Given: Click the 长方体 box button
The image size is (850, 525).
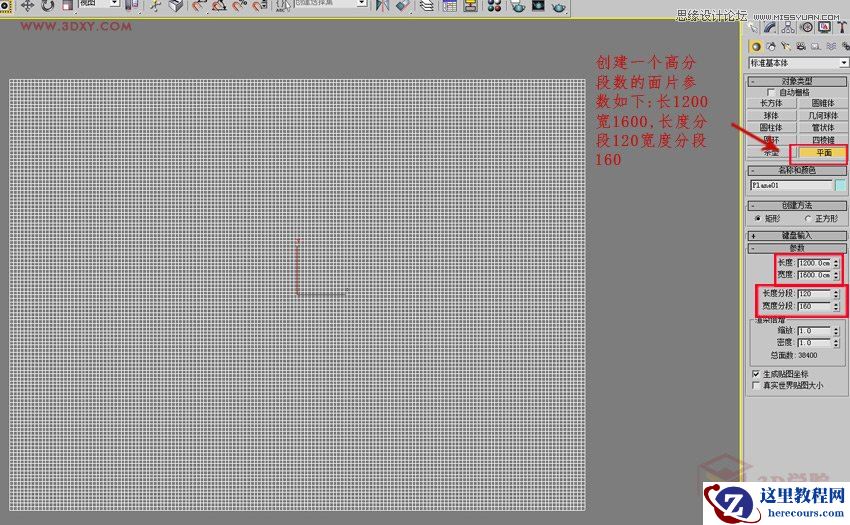Looking at the screenshot, I should click(x=771, y=103).
